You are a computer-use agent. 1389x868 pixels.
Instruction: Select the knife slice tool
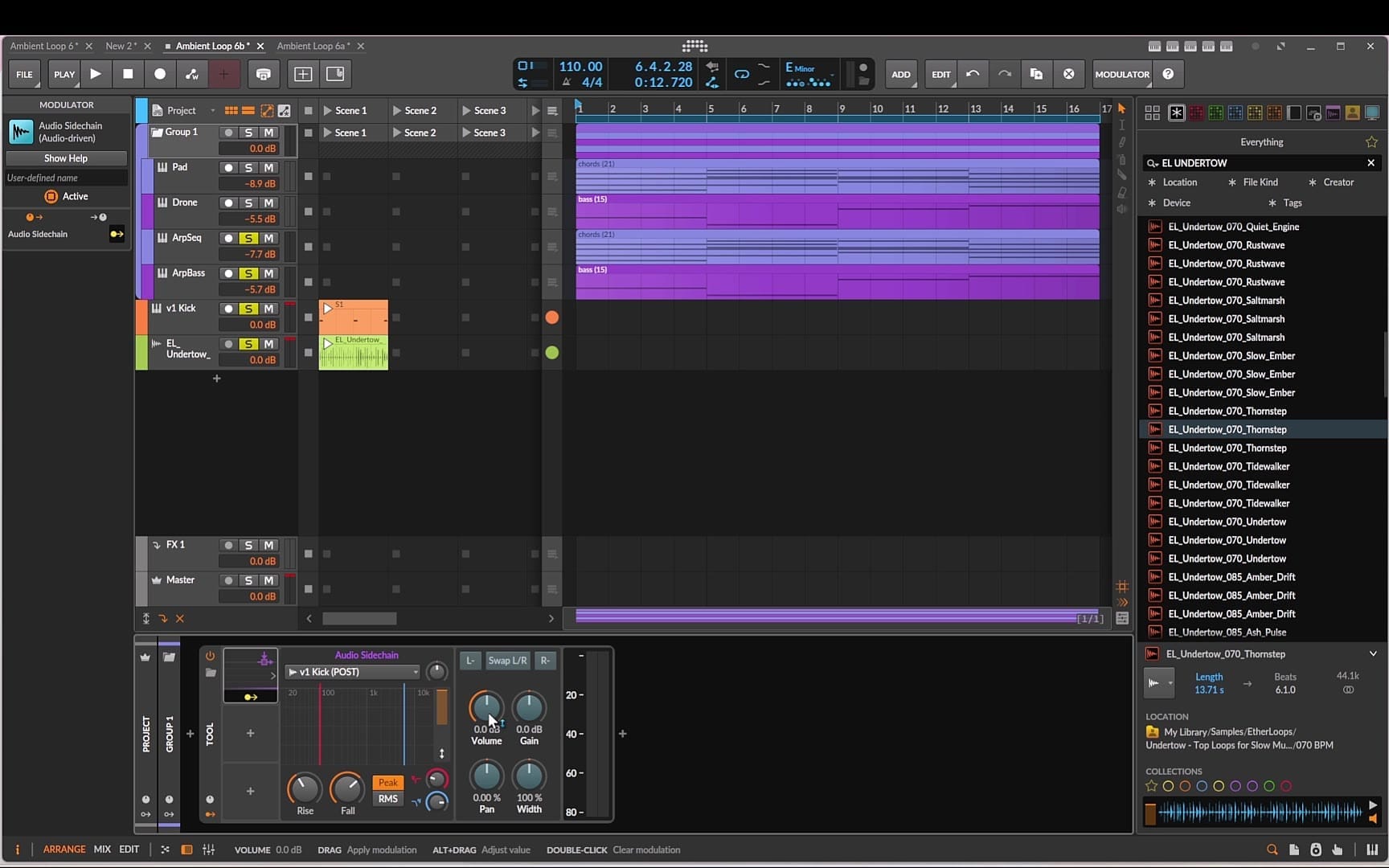[x=1122, y=175]
